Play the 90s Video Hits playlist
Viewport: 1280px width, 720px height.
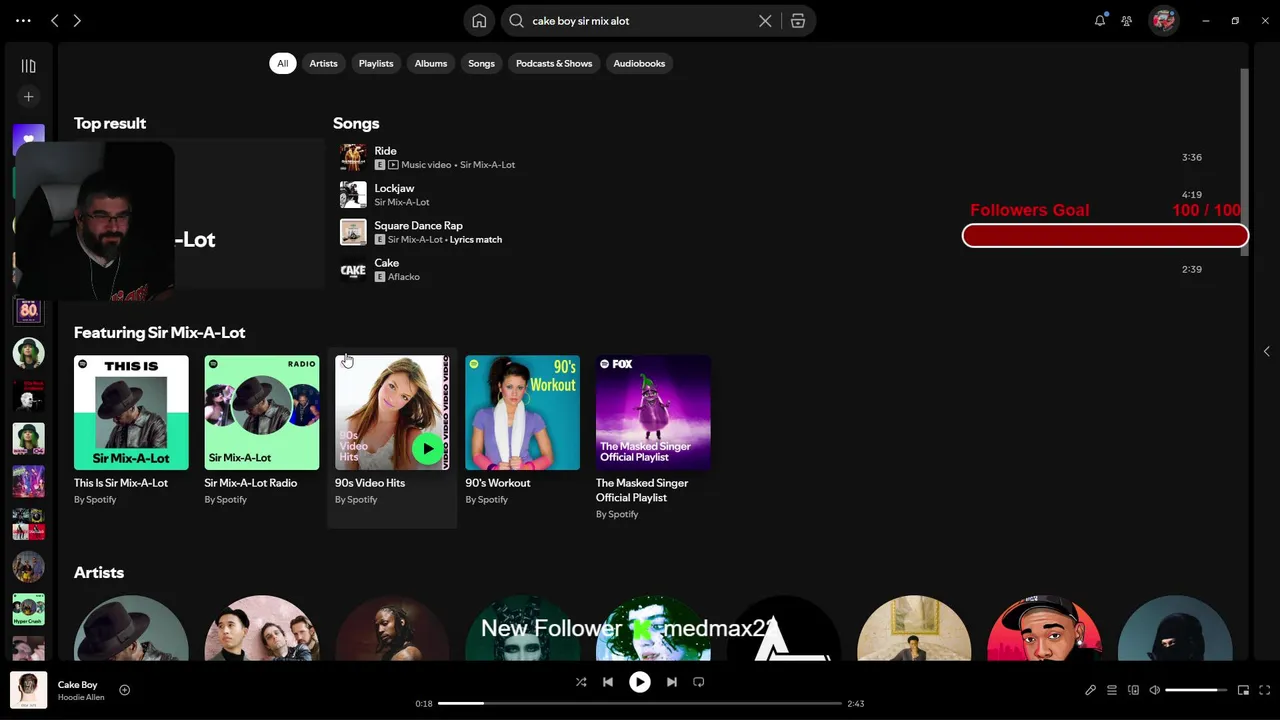428,448
